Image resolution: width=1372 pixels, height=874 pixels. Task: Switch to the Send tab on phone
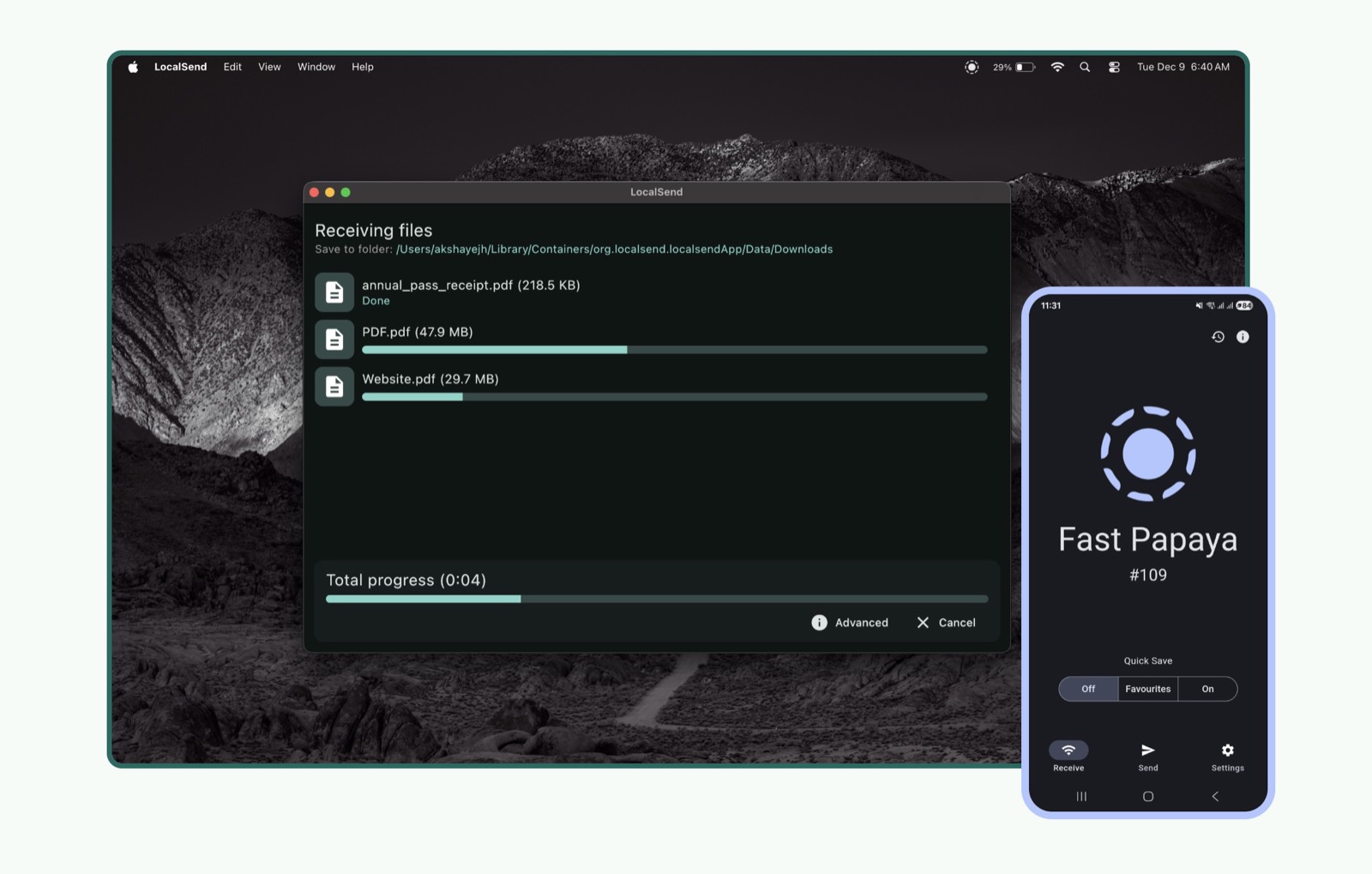1148,756
